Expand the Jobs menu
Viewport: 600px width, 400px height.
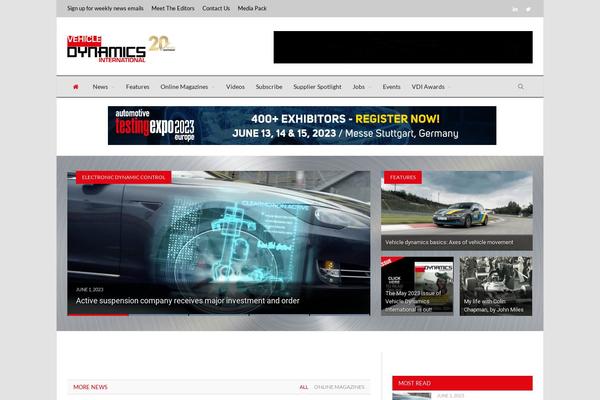359,87
